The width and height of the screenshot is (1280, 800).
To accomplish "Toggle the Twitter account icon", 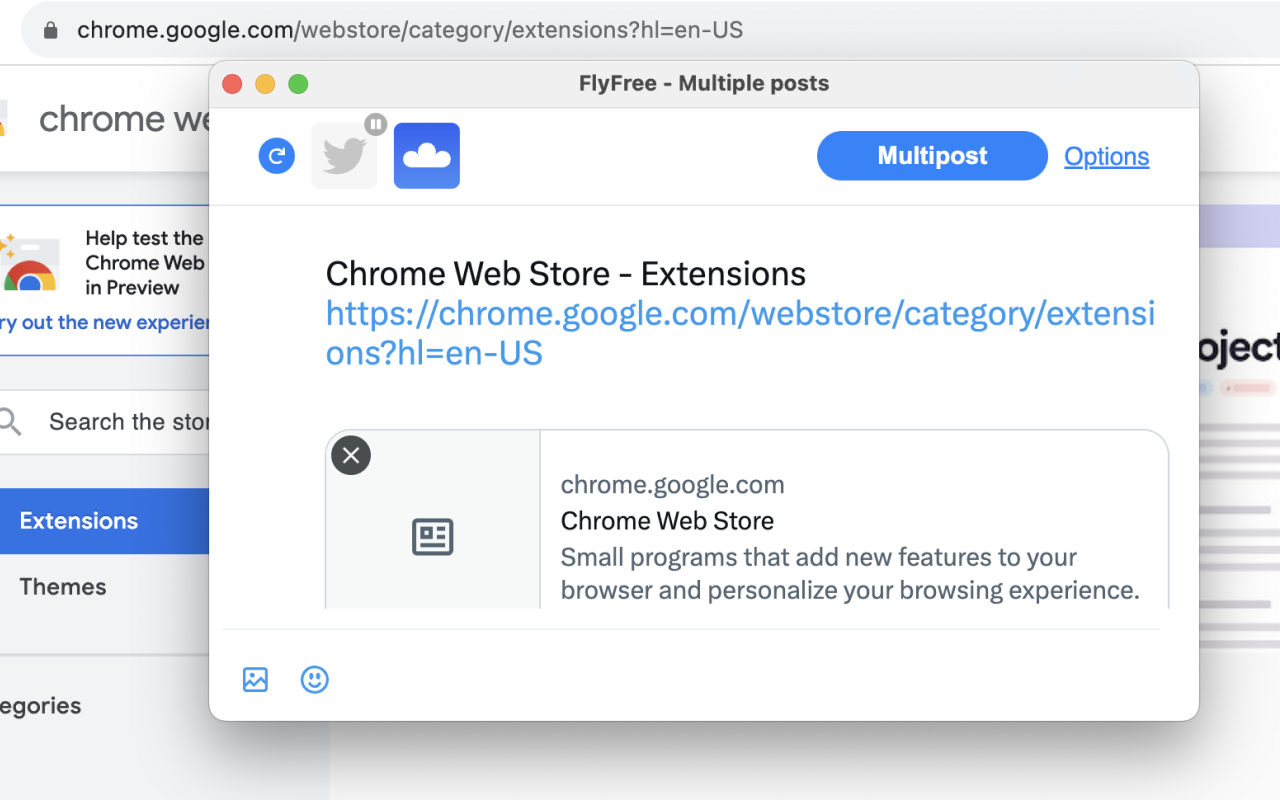I will (344, 157).
